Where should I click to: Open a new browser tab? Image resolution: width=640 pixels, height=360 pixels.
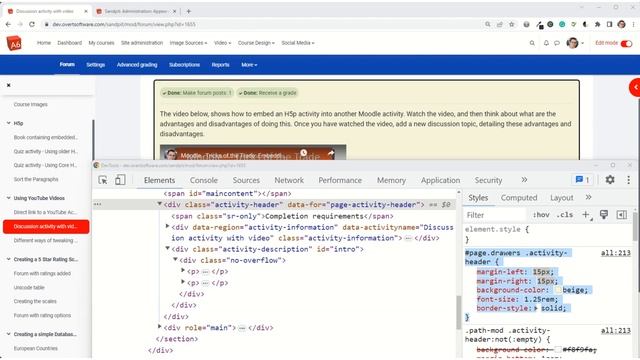coord(189,11)
